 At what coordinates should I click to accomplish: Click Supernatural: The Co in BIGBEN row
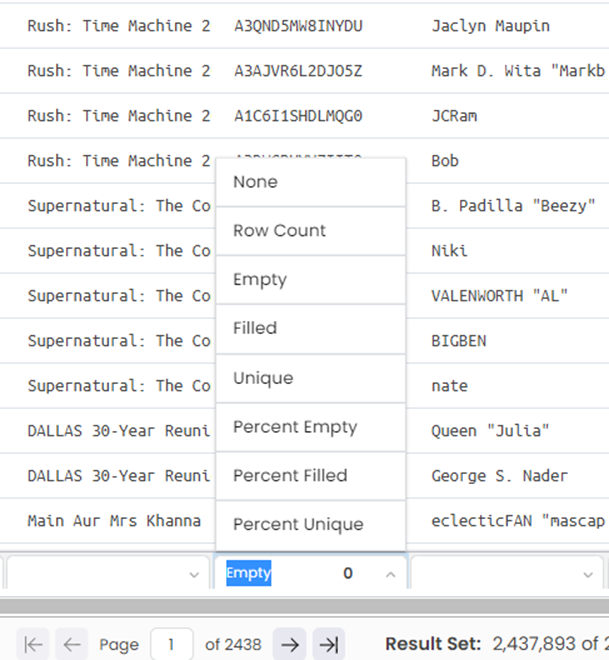(x=119, y=341)
